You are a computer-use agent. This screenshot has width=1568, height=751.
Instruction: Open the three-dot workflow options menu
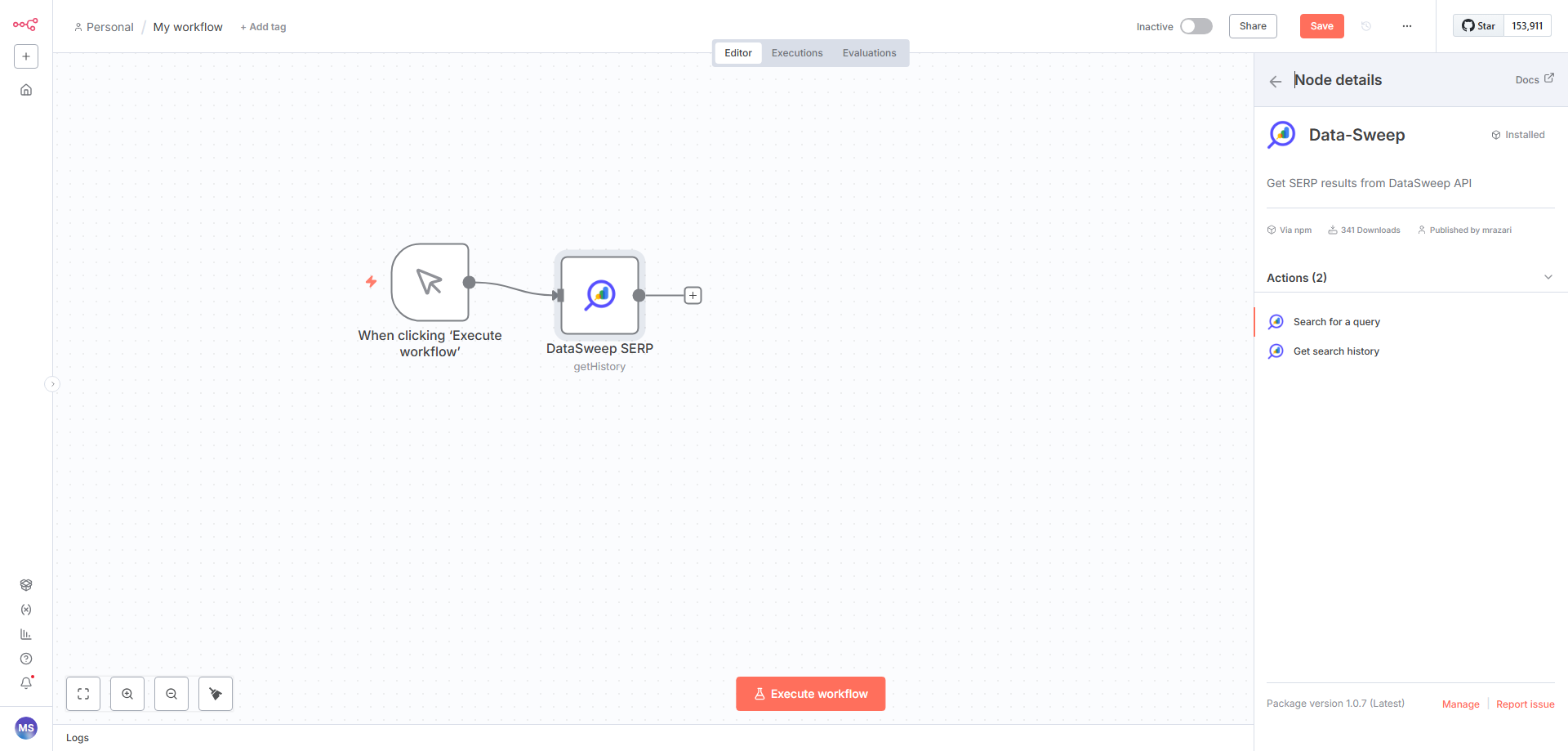[1406, 26]
